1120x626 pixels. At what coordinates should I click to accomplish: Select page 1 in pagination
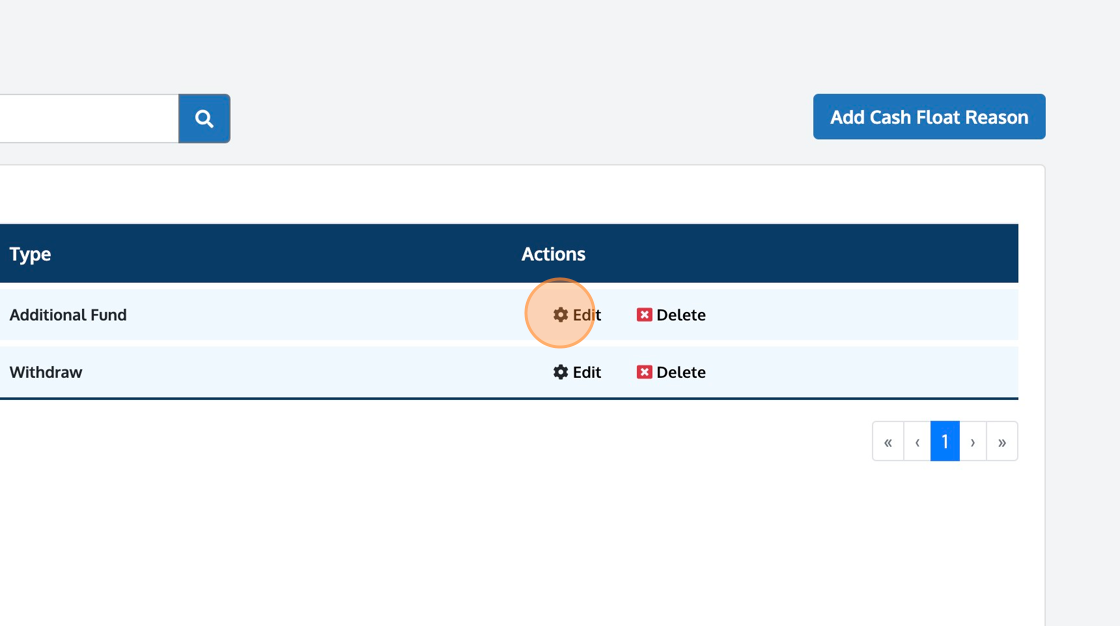pos(945,441)
